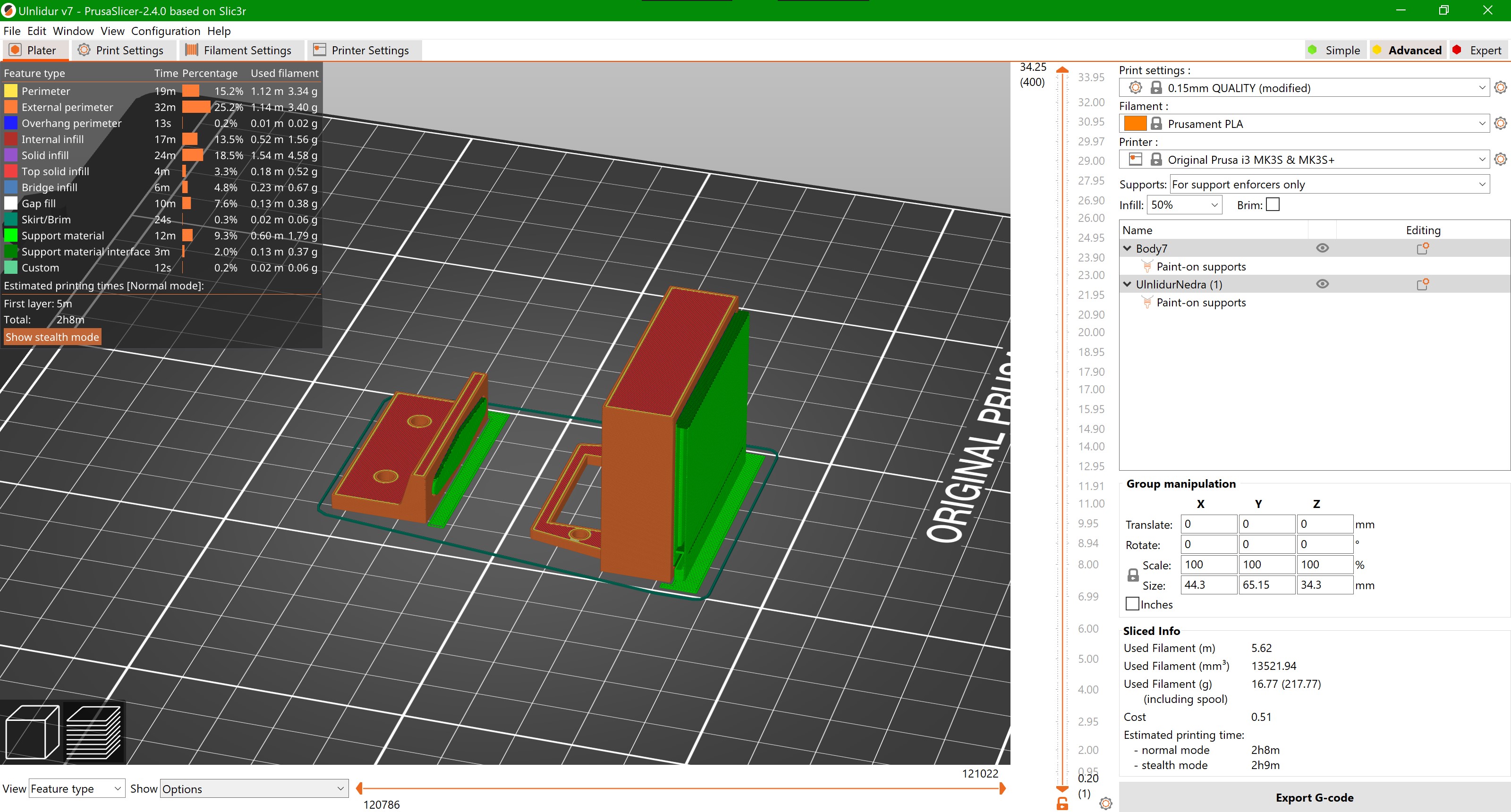Switch to Expert mode
1511x812 pixels.
(1478, 50)
